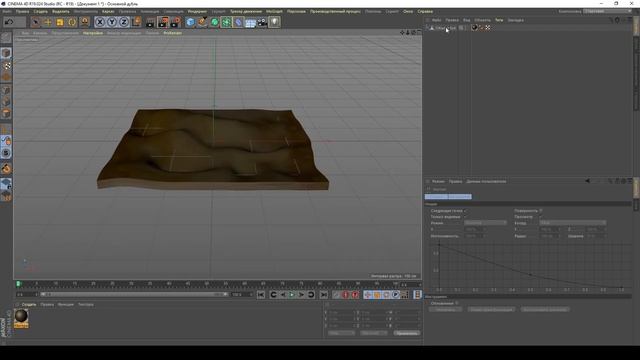Open the spline pen tools icon
640x360 pixels.
202,22
